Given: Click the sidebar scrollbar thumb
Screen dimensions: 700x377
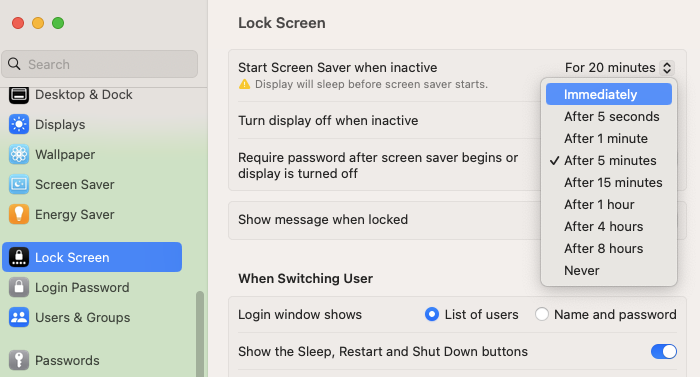Looking at the screenshot, I should (x=200, y=334).
